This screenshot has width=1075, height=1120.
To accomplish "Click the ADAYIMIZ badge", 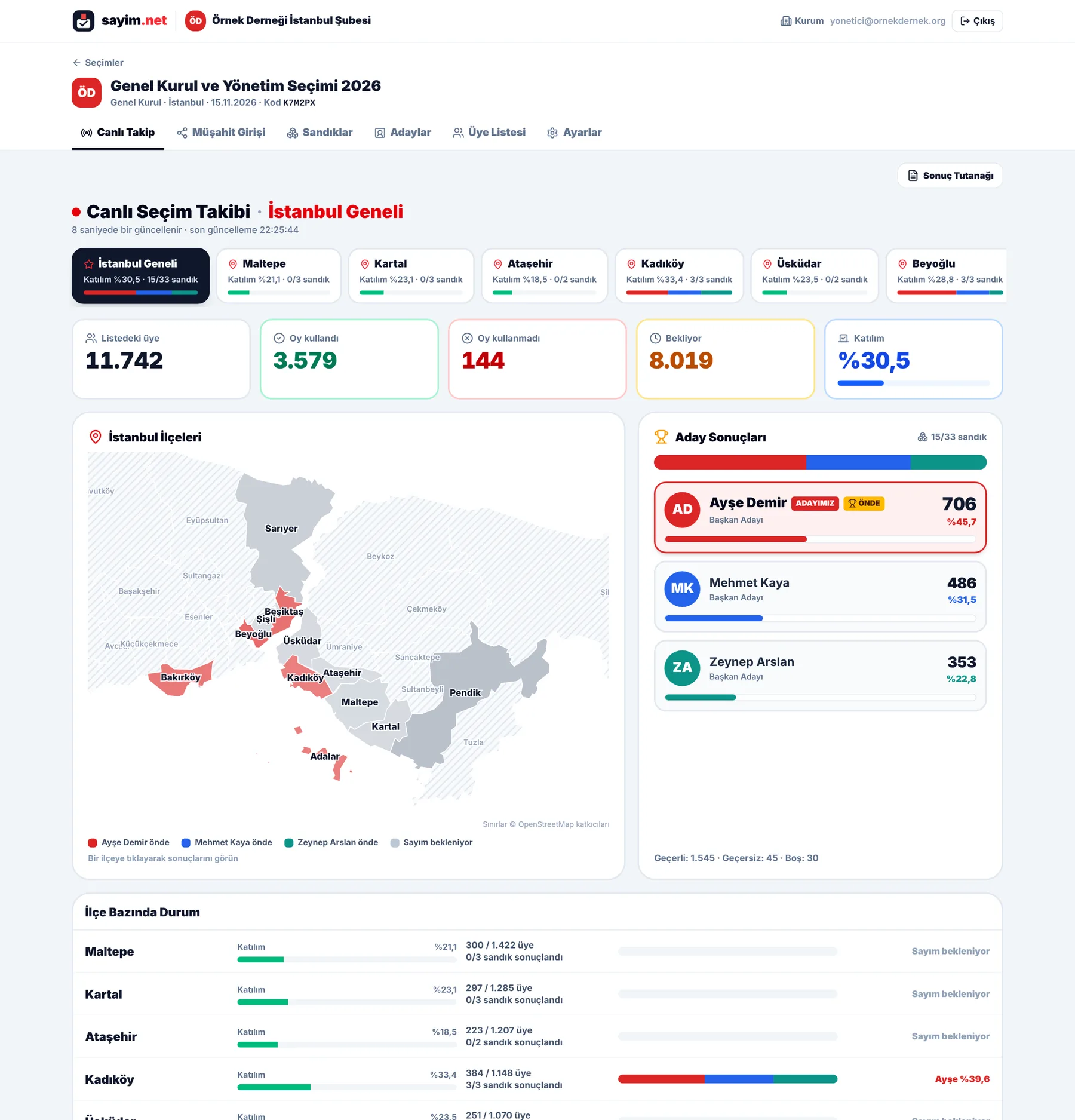I will (x=815, y=504).
